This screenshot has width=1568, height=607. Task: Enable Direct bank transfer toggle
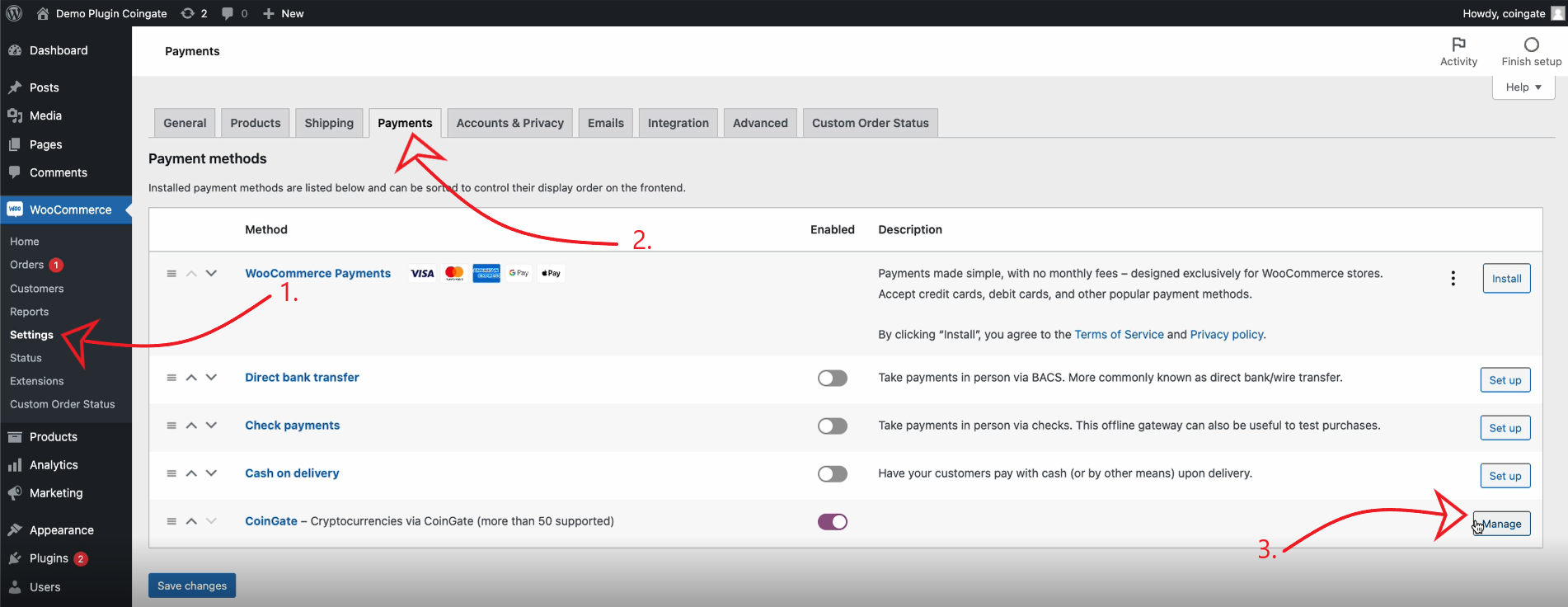(833, 378)
